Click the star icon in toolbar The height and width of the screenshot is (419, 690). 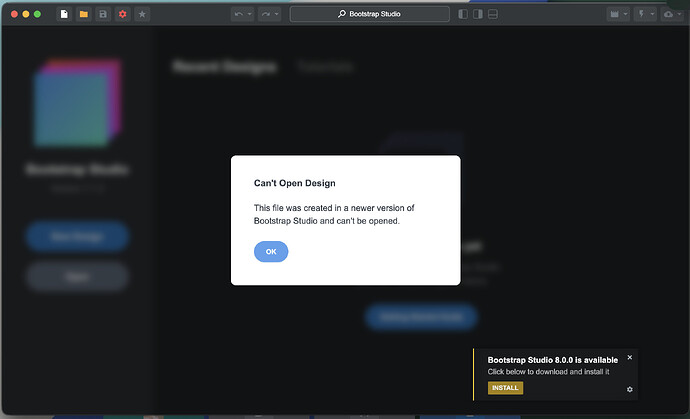[142, 14]
